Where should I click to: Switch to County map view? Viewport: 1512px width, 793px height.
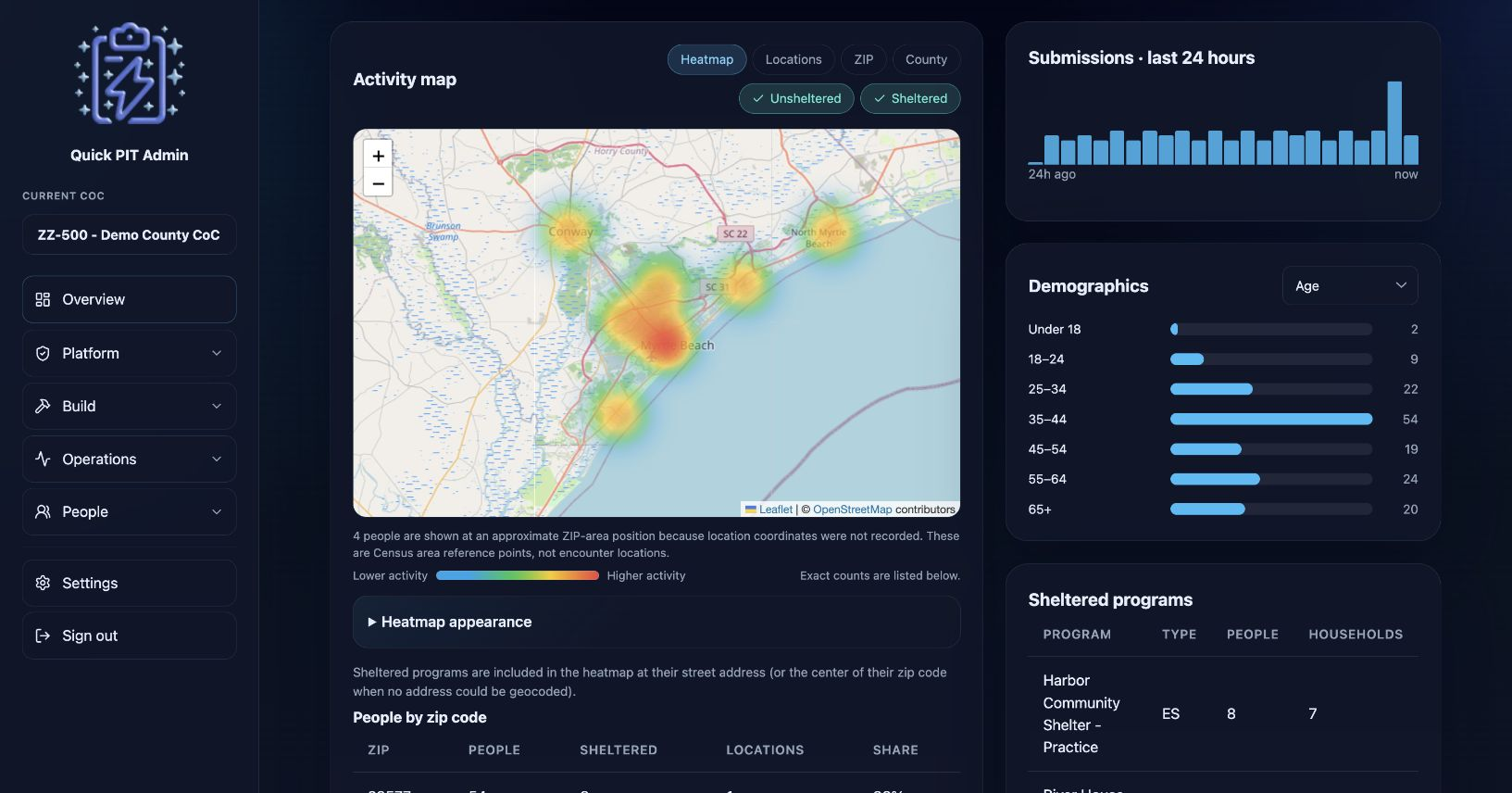coord(926,59)
